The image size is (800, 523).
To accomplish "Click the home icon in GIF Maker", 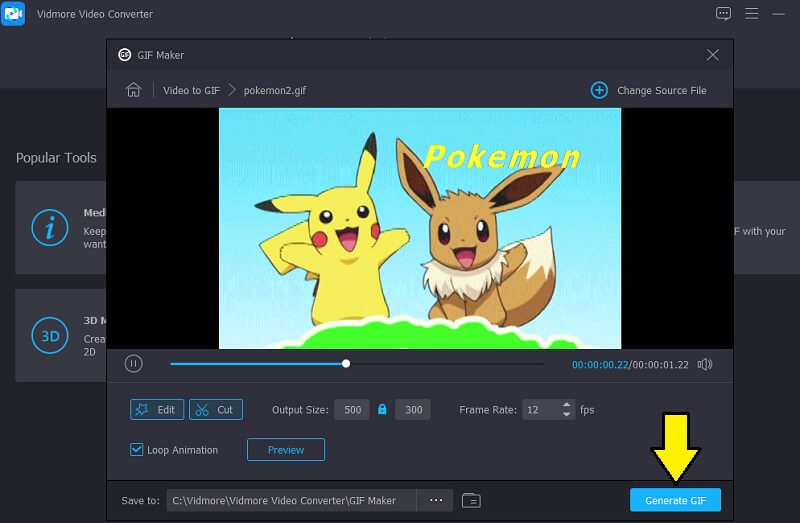I will pos(133,90).
